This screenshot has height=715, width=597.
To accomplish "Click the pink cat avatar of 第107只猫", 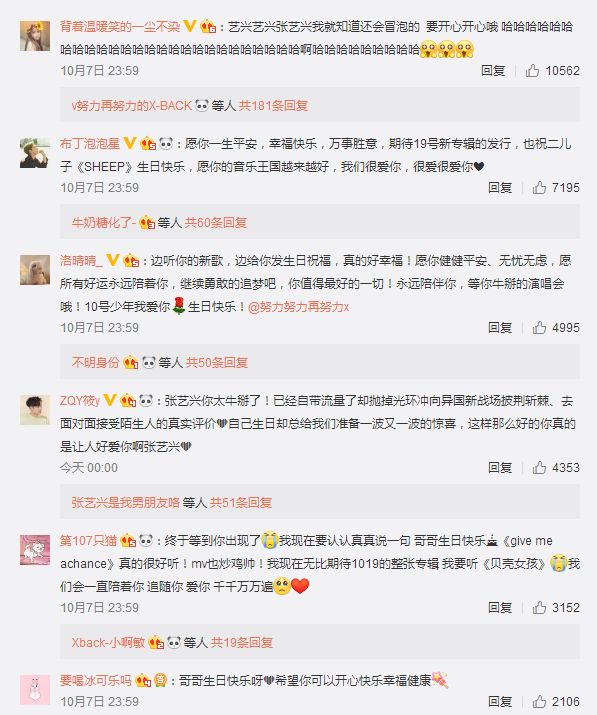I will click(35, 550).
